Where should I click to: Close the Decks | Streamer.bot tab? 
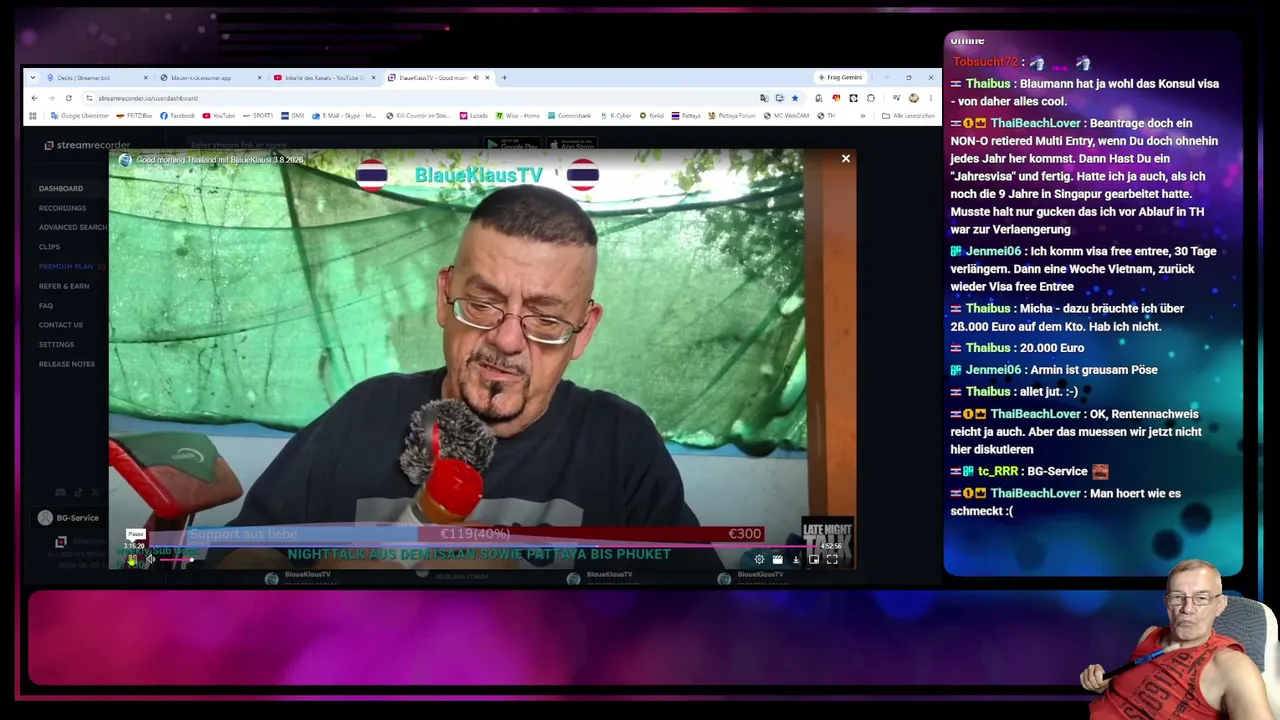(x=146, y=78)
